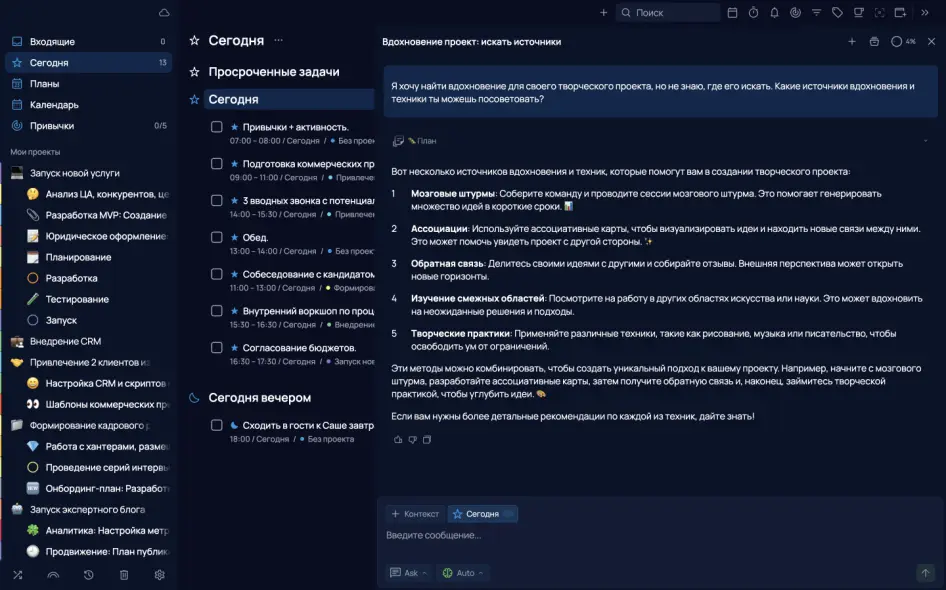
Task: Open the tags icon in toolbar
Action: point(837,13)
